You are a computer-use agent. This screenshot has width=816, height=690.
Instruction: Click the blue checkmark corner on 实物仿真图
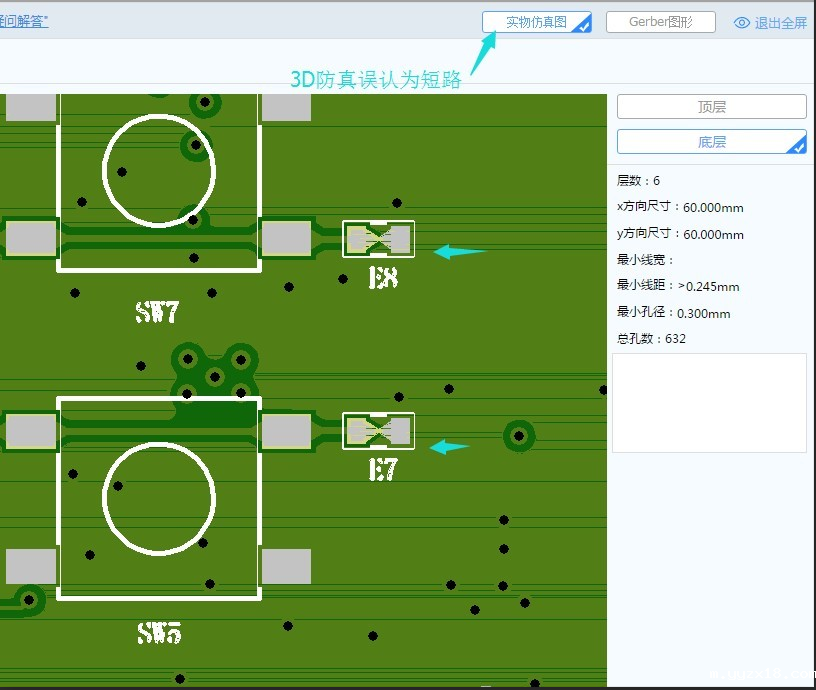pos(582,27)
